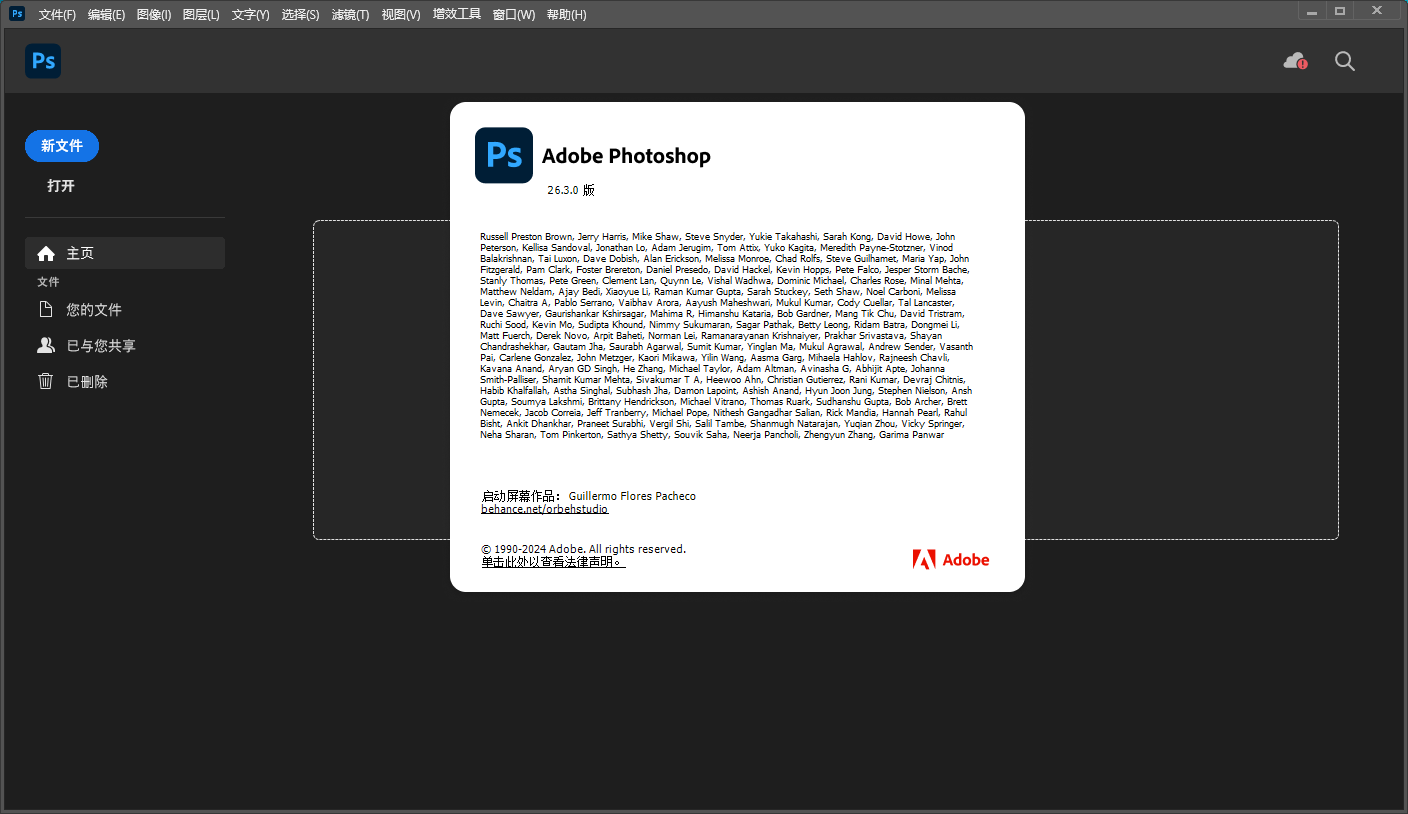
Task: Open the 图层(L) menu
Action: (x=201, y=15)
